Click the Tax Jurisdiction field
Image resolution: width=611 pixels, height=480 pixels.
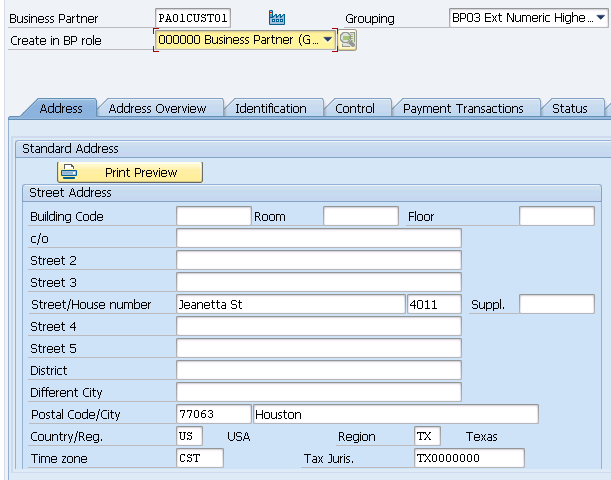tap(468, 458)
